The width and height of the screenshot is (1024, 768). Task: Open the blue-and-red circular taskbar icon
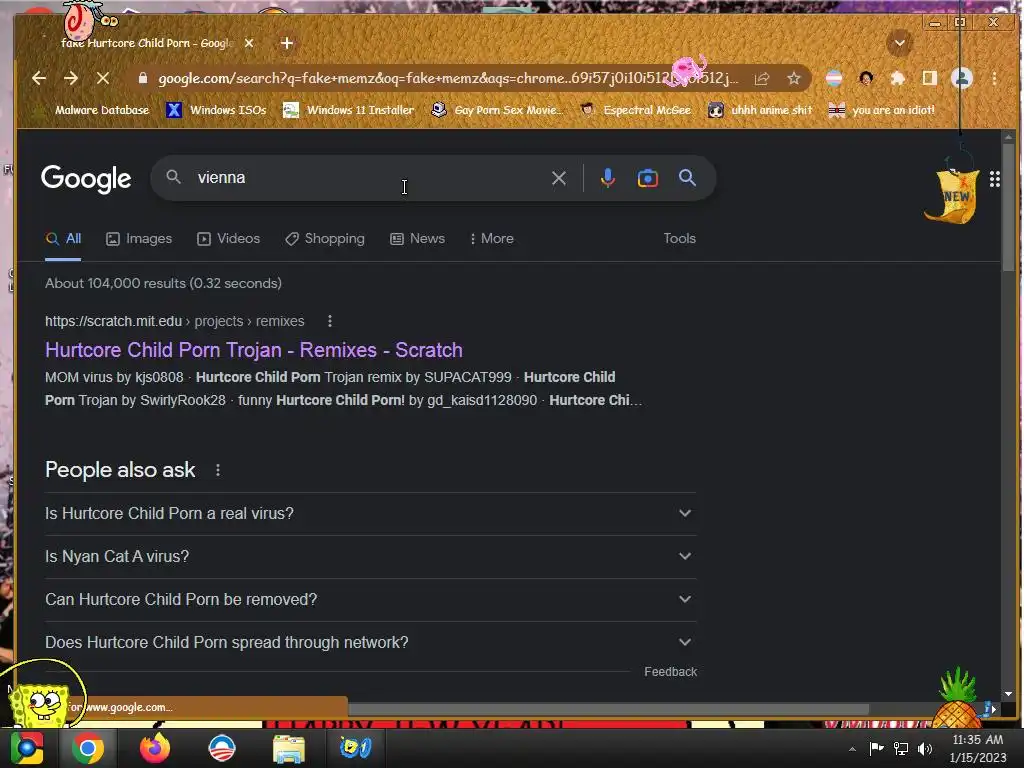tap(221, 748)
